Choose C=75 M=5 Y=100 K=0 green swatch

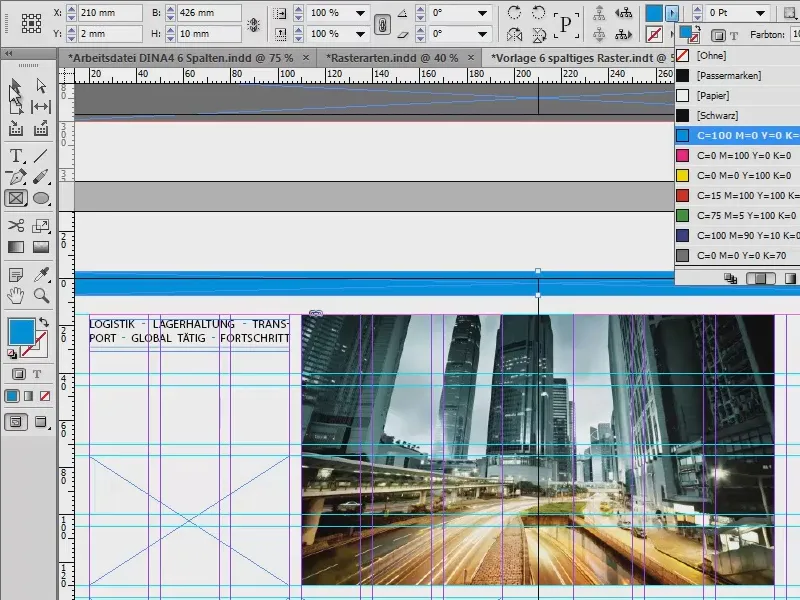coord(737,215)
